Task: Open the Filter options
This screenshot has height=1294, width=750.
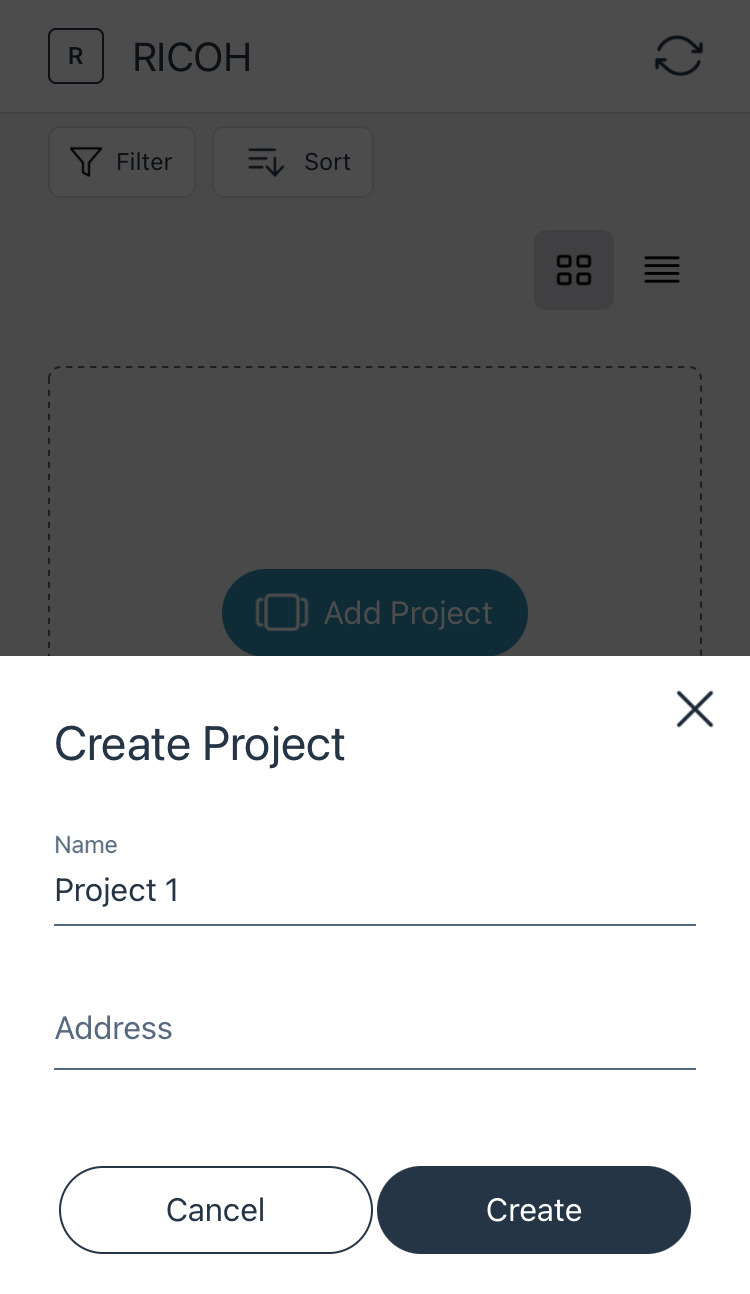Action: [x=122, y=162]
